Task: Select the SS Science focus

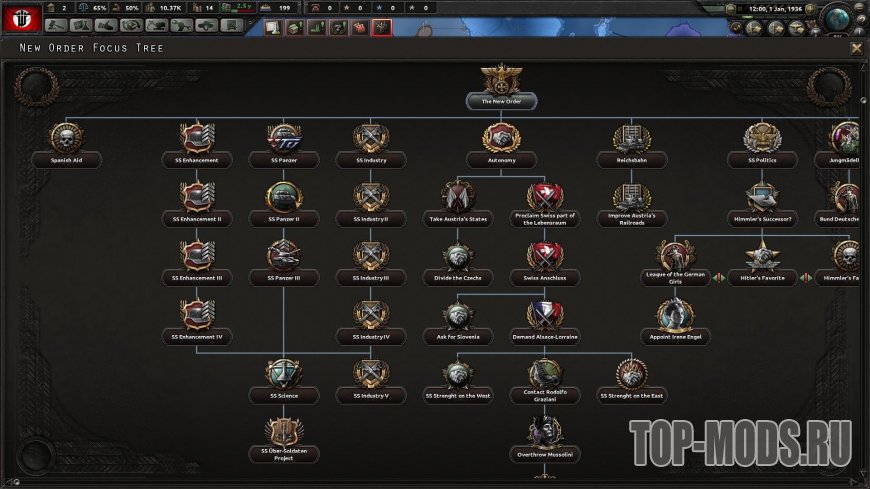Action: coord(283,376)
